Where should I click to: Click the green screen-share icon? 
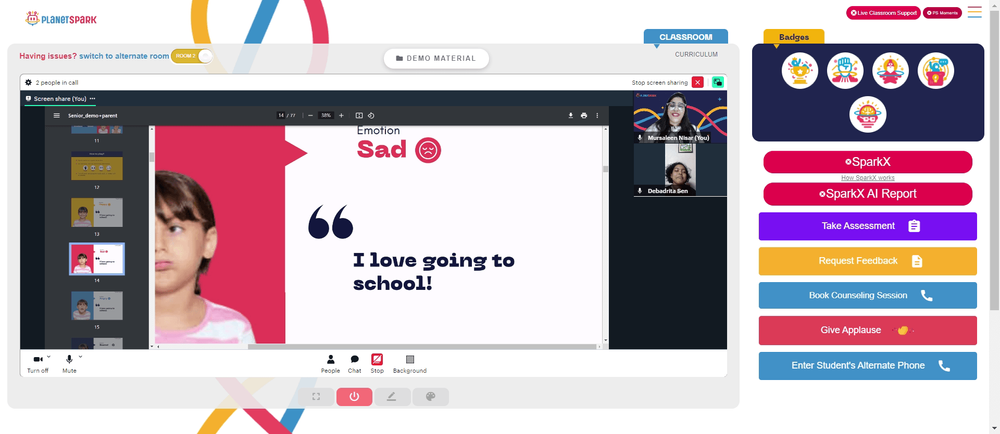[x=717, y=82]
